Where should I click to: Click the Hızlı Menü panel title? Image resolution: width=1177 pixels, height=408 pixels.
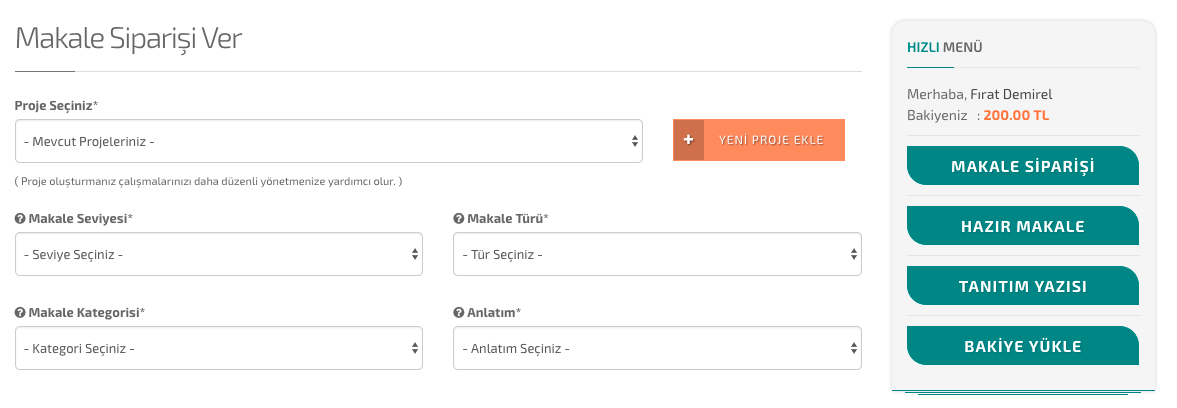[x=944, y=47]
